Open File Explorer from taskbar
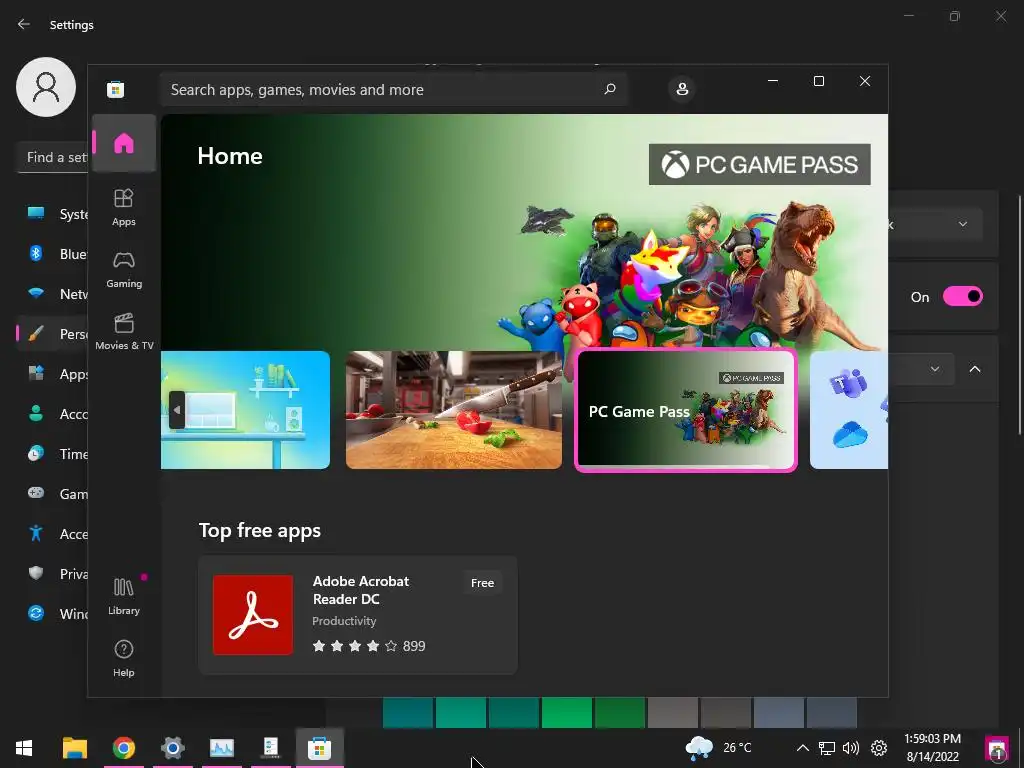 74,748
